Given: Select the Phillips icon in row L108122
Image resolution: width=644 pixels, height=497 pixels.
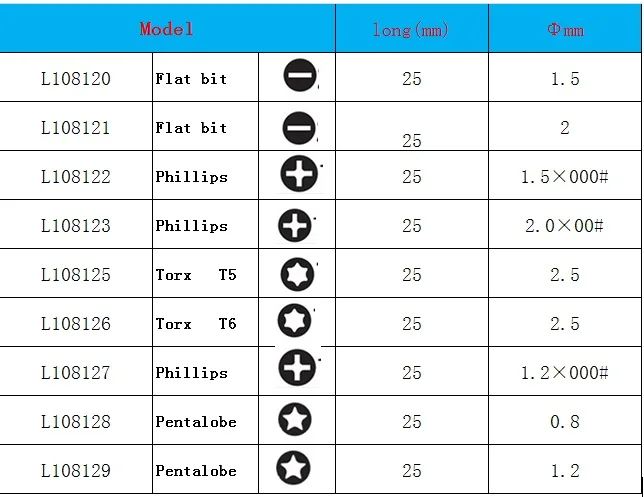Looking at the screenshot, I should (x=299, y=173).
